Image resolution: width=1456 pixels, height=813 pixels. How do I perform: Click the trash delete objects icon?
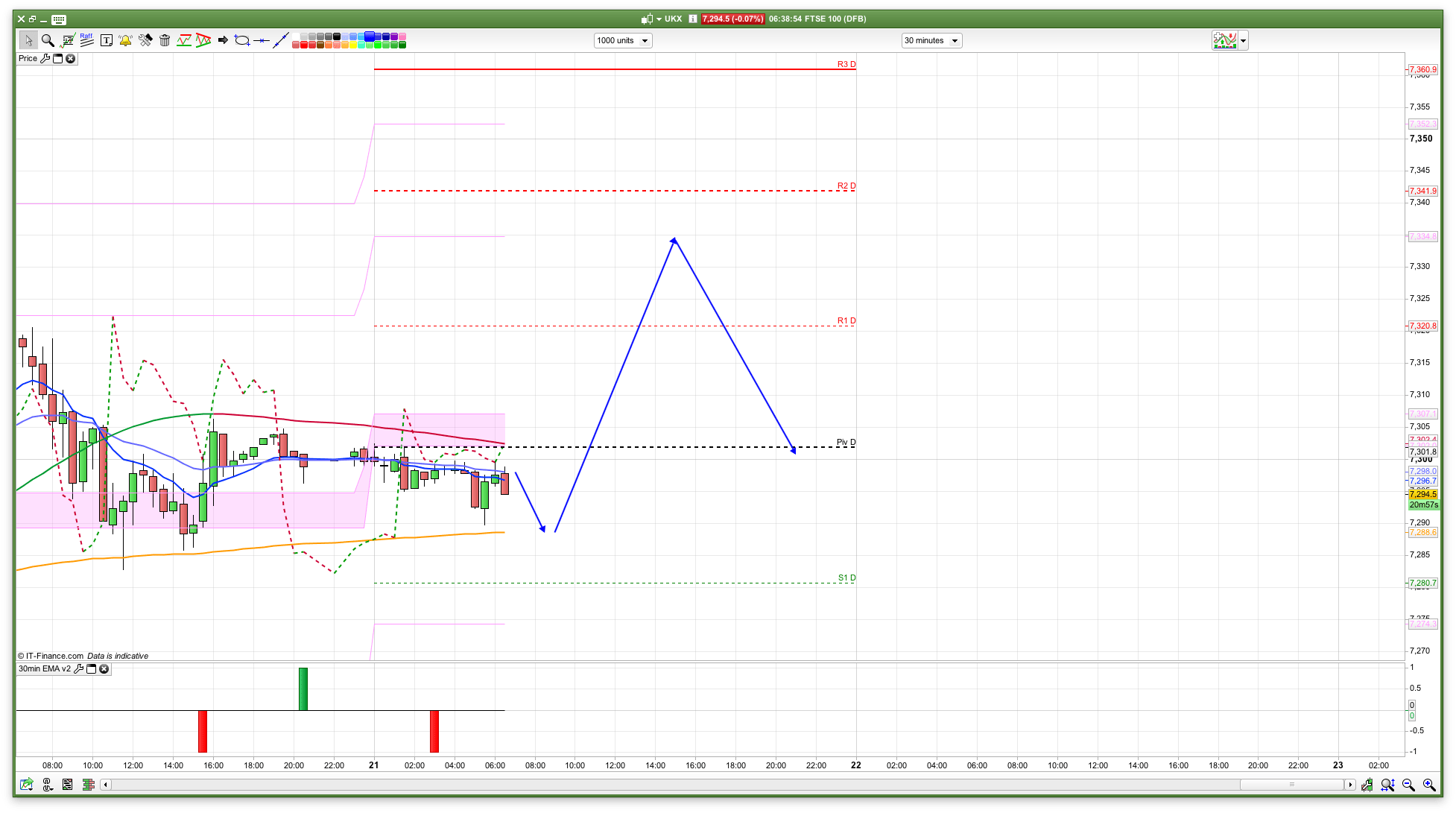point(165,40)
